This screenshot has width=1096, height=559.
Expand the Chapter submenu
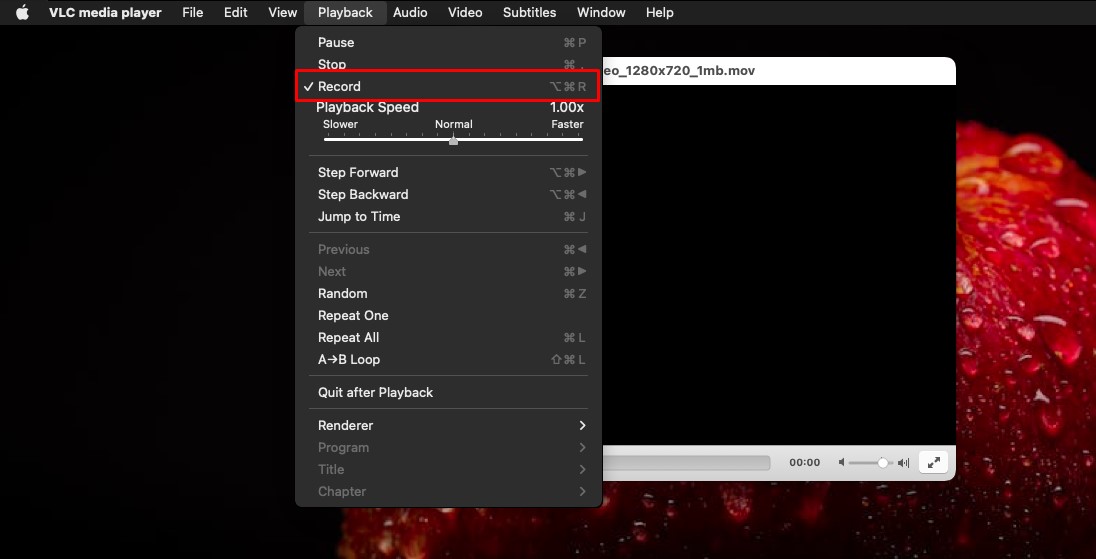point(448,492)
